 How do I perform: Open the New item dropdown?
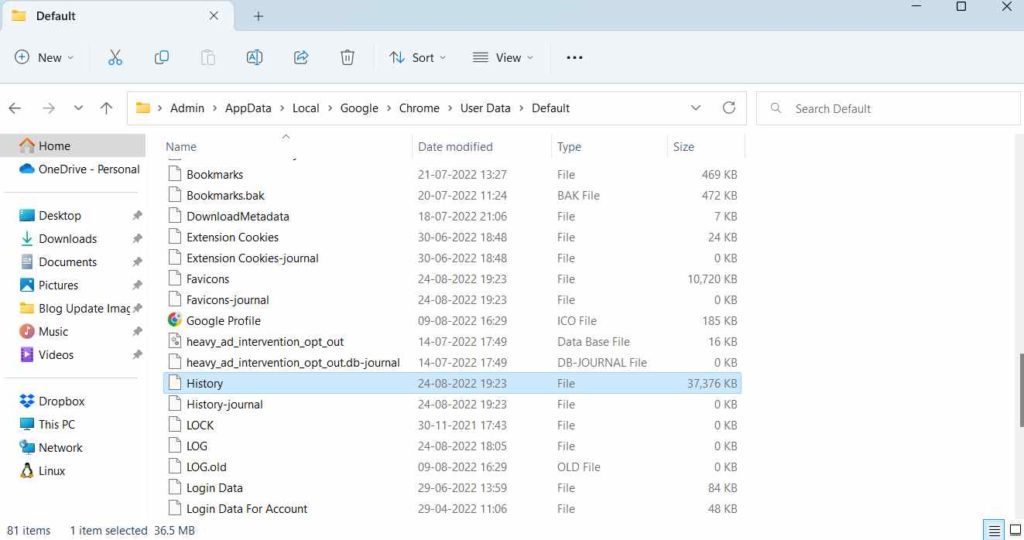[x=44, y=57]
